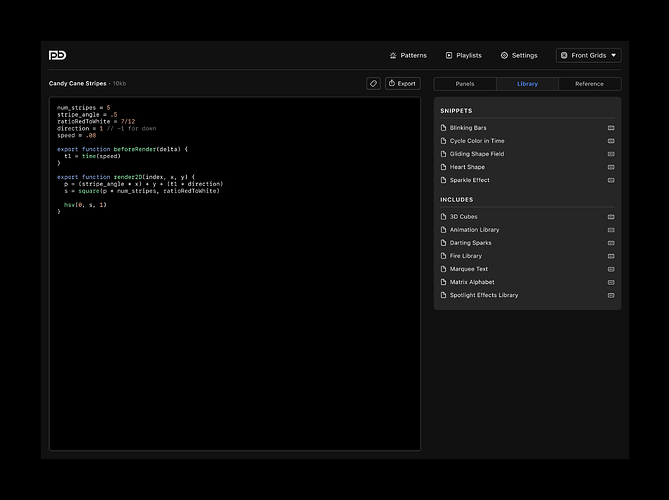Click the insert icon for Animation Library
This screenshot has width=669, height=500.
point(611,230)
